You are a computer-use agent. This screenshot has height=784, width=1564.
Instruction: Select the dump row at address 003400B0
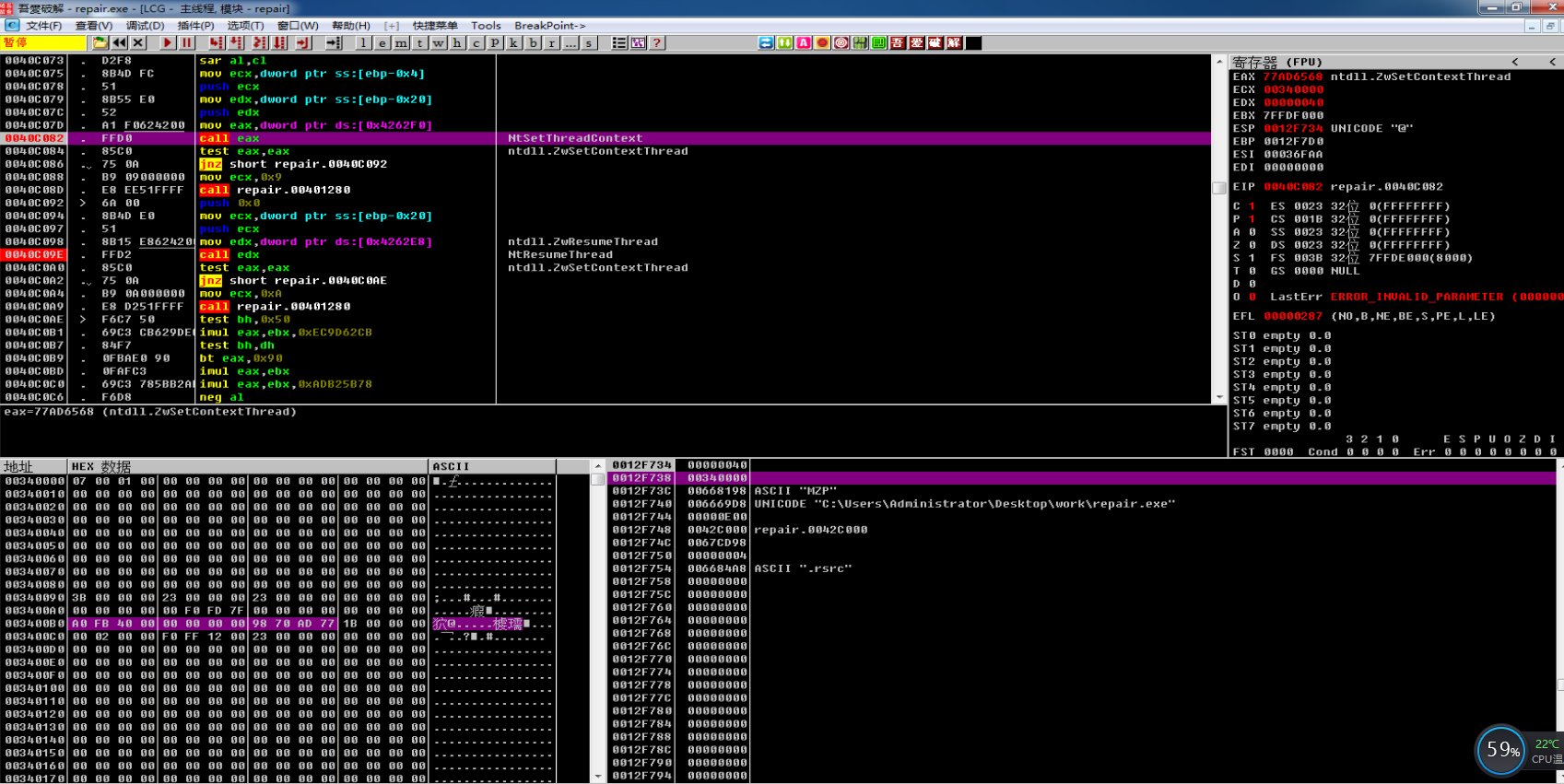tap(277, 624)
